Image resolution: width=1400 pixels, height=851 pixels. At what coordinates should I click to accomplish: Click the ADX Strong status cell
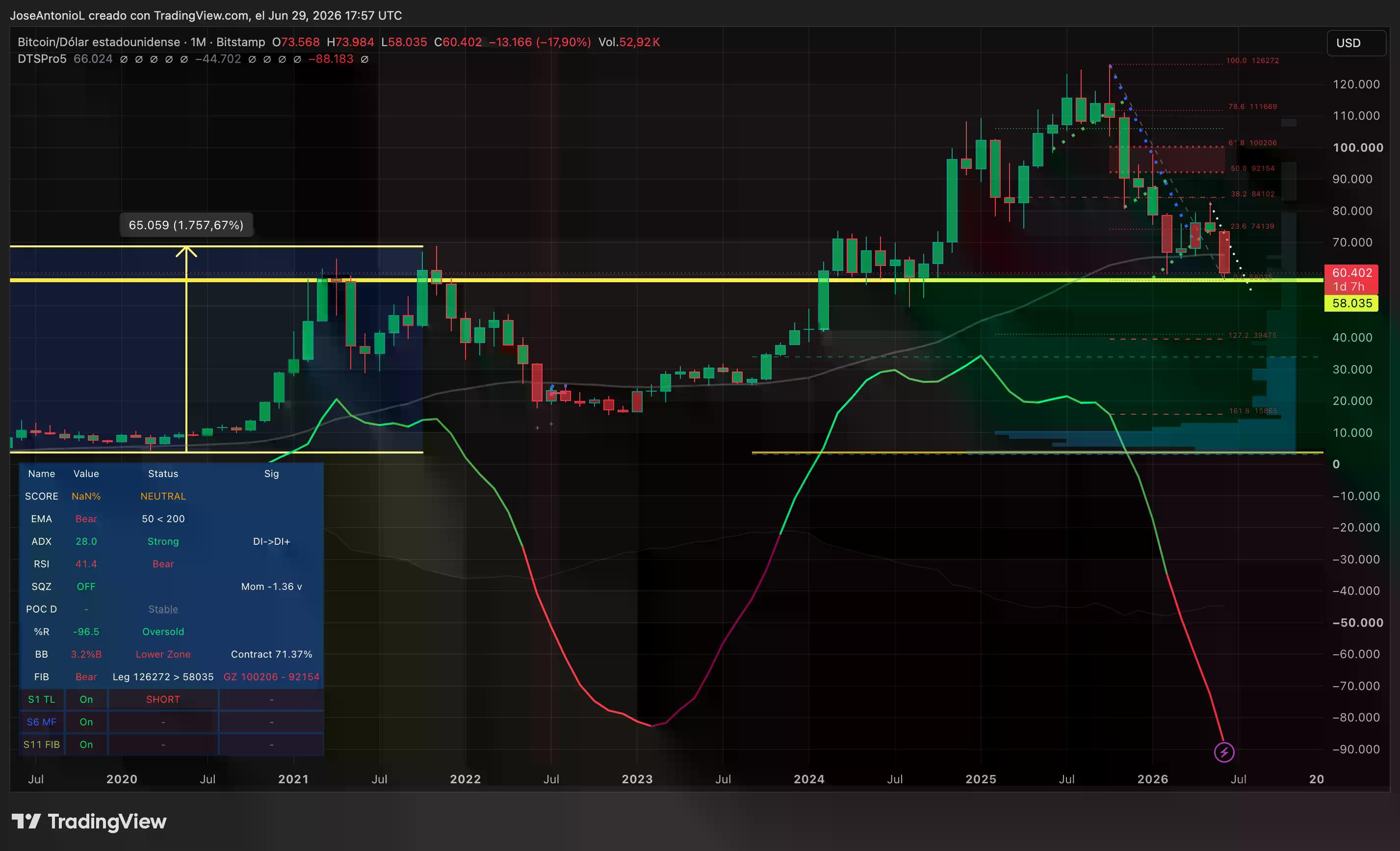coord(163,541)
